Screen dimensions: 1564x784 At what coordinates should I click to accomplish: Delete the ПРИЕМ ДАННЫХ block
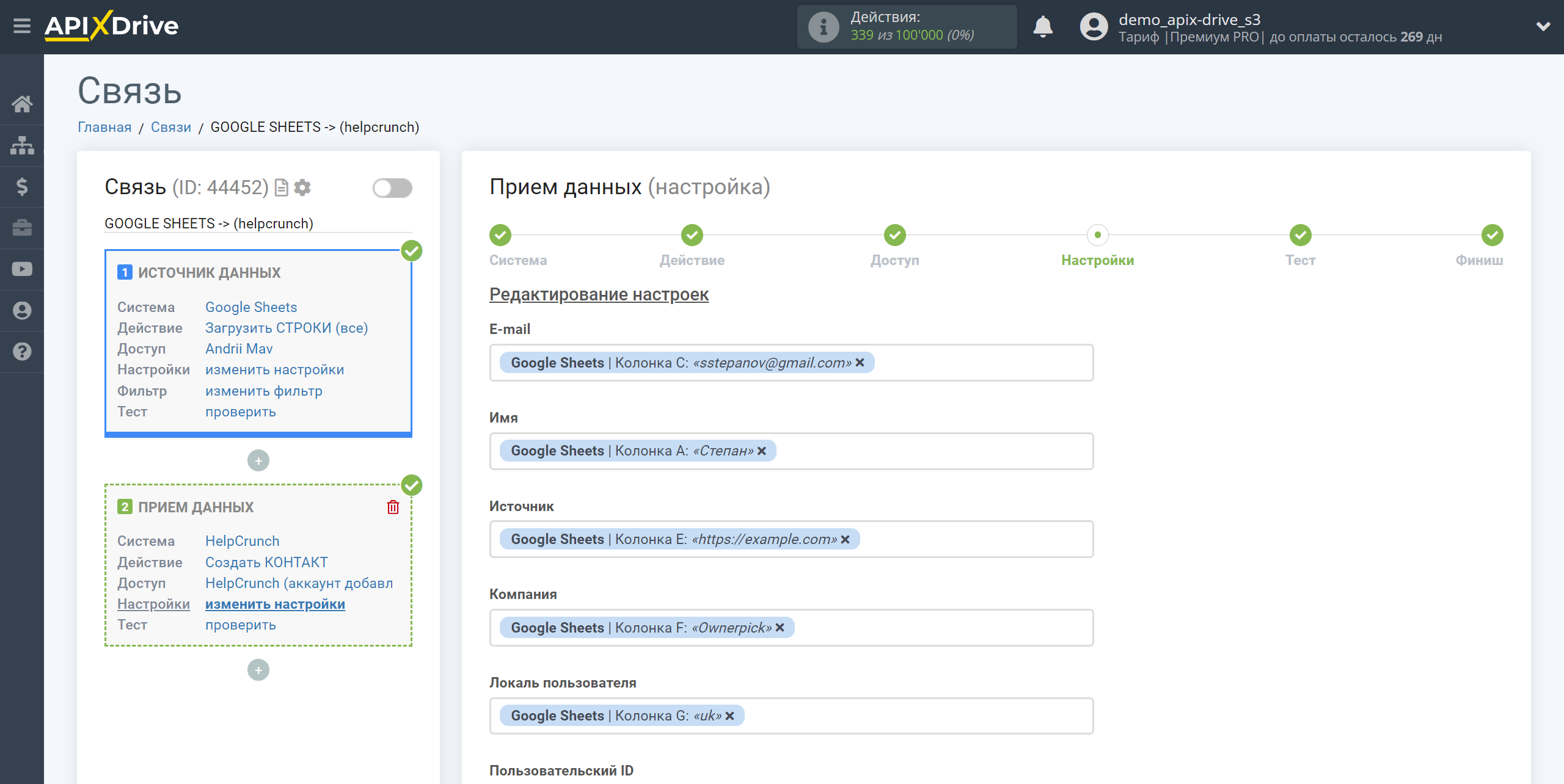[393, 507]
